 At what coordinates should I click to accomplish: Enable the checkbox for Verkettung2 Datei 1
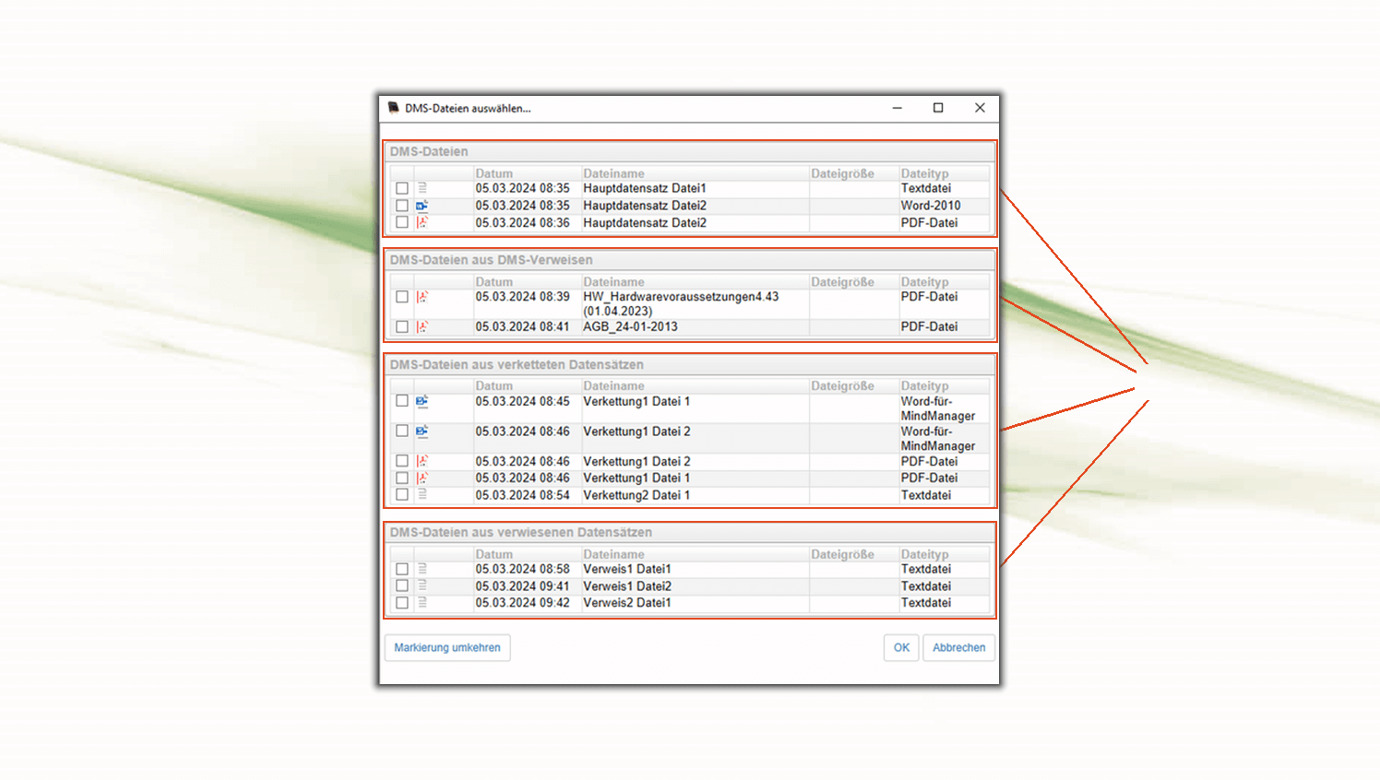402,495
